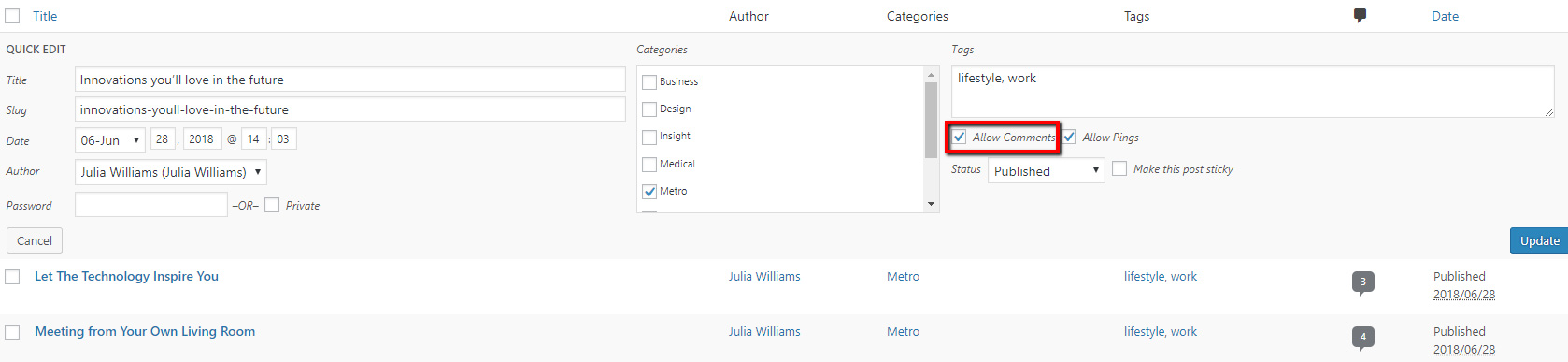Image resolution: width=1568 pixels, height=362 pixels.
Task: Open the 4 comments bubble
Action: tap(1362, 337)
